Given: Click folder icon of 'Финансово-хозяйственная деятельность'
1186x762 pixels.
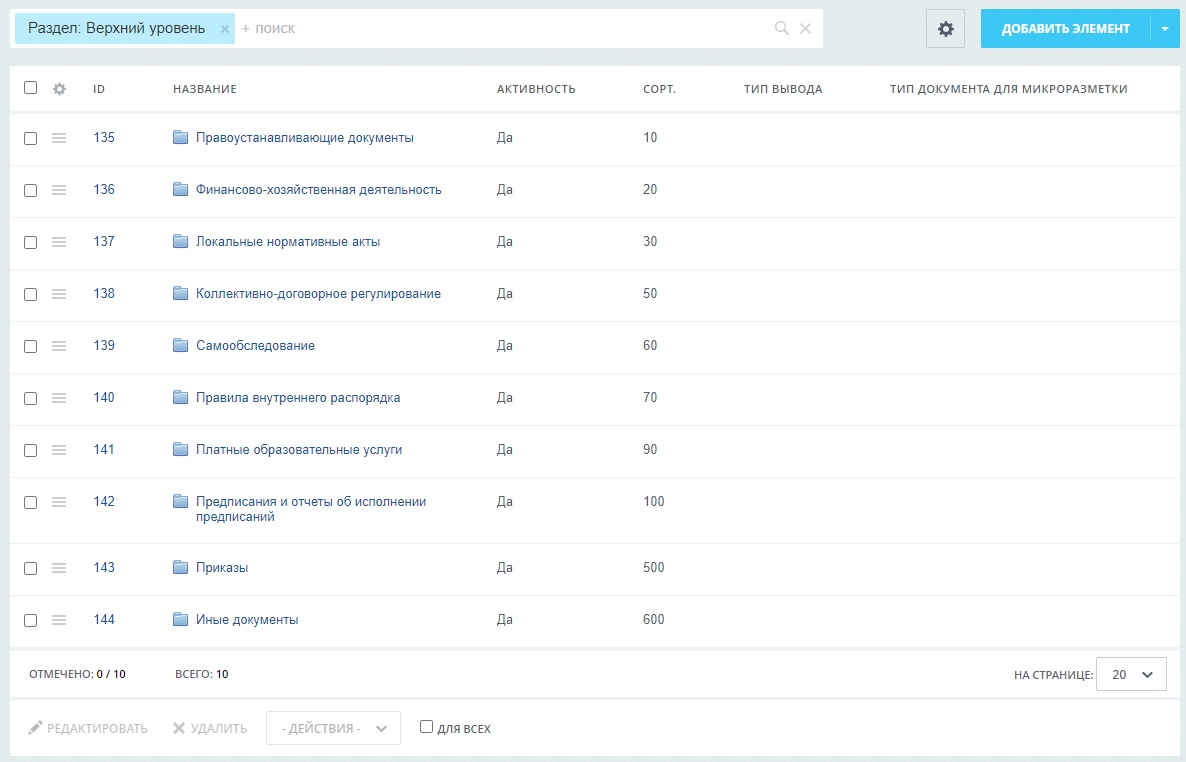Looking at the screenshot, I should click(x=180, y=189).
